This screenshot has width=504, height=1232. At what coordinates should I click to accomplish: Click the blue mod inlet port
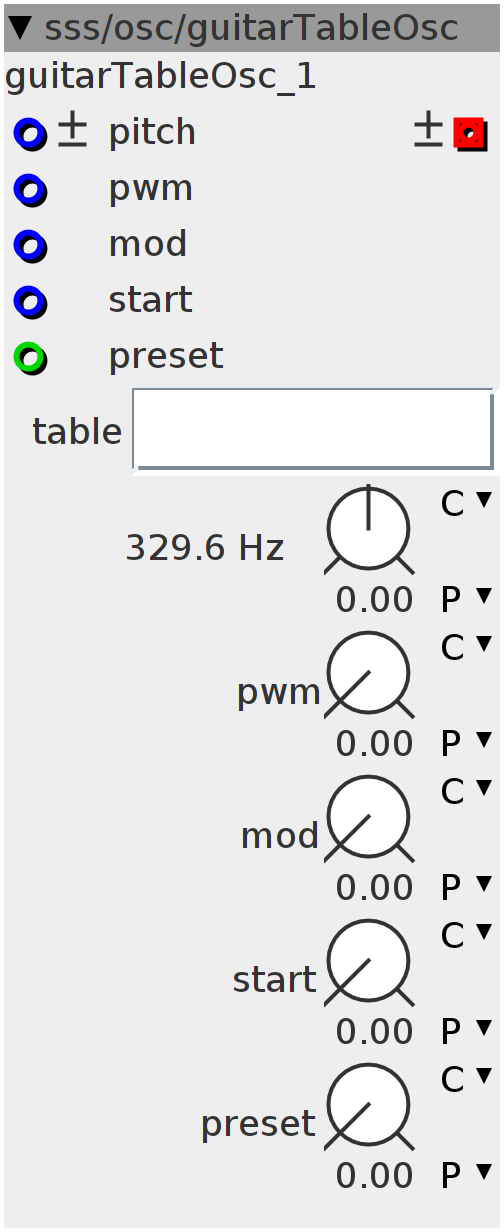click(30, 245)
